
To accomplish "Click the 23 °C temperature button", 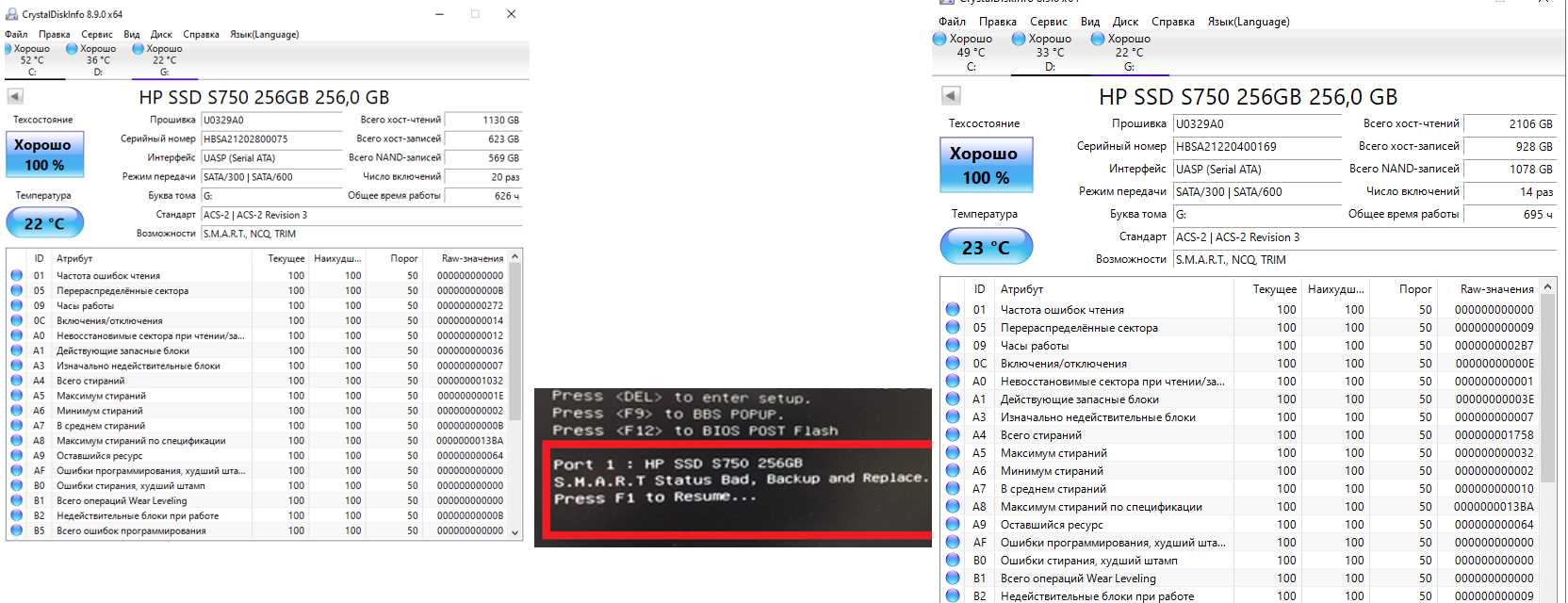I will (987, 247).
